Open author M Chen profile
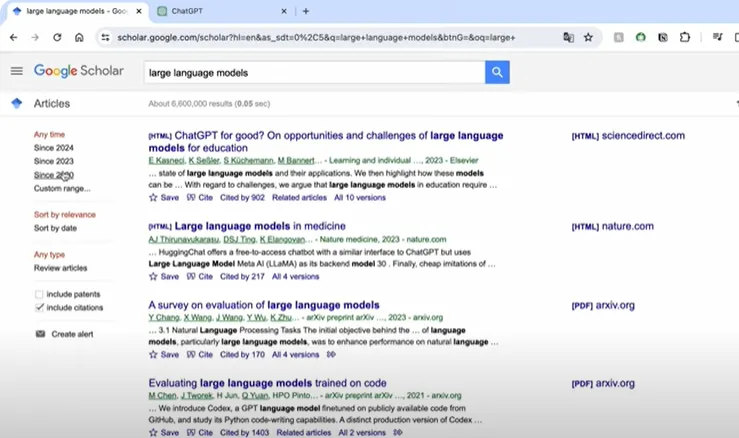Screen dimensions: 739x438 [163, 396]
